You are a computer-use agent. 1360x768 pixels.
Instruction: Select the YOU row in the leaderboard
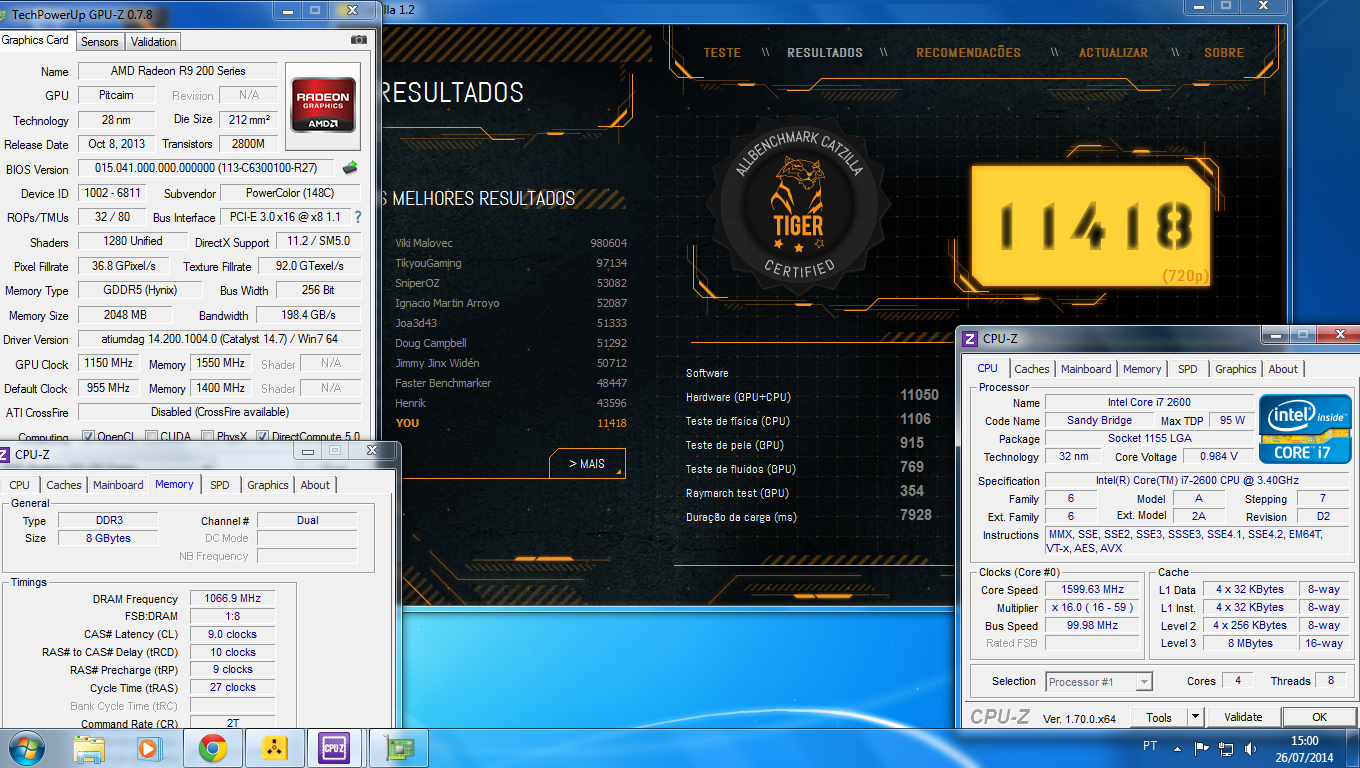tap(511, 423)
